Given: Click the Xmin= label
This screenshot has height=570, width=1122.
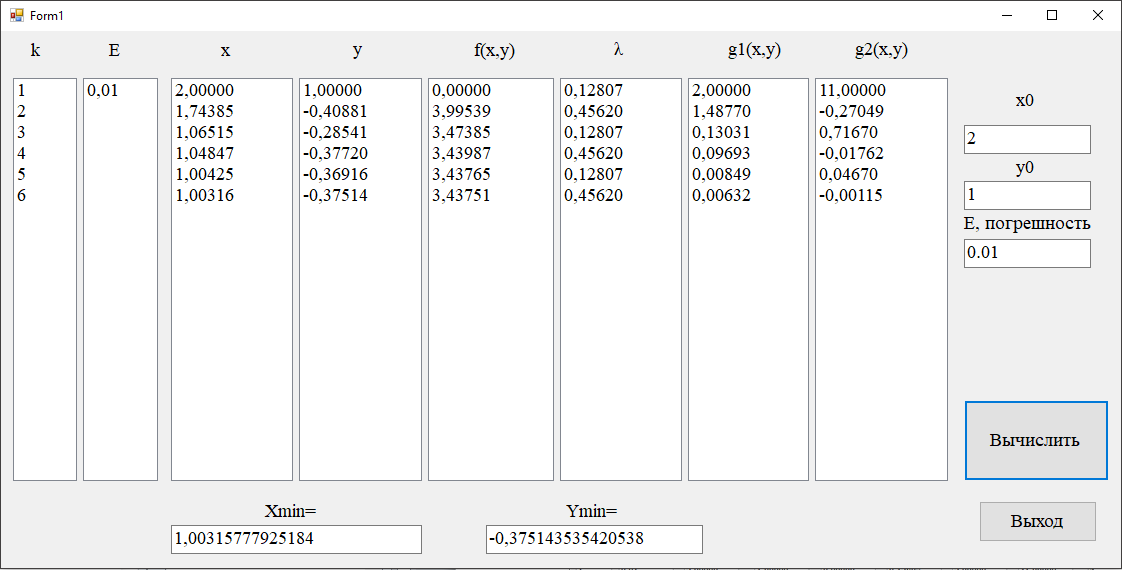Looking at the screenshot, I should 290,511.
